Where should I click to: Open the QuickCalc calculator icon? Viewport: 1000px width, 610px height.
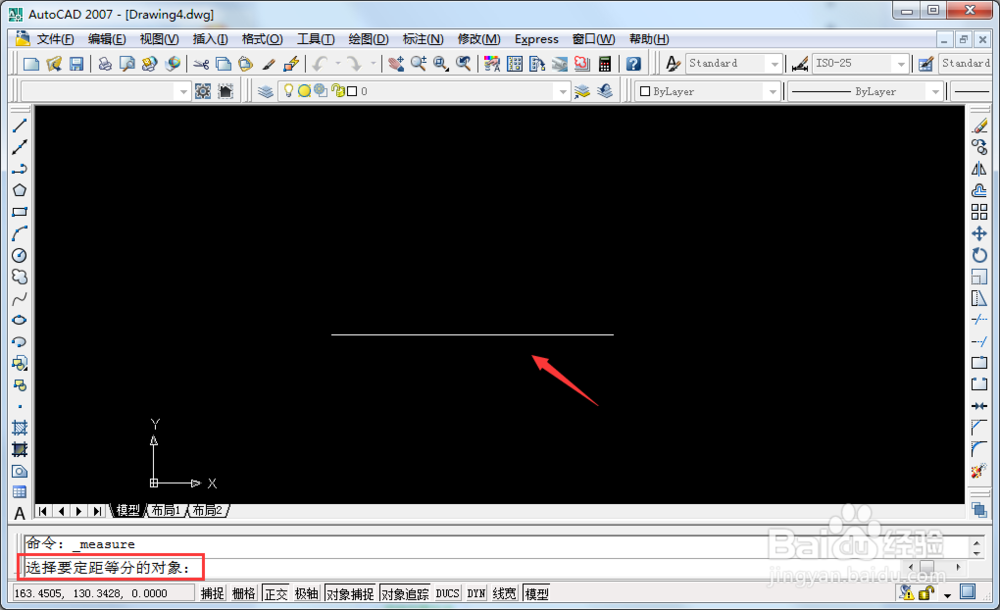[605, 63]
